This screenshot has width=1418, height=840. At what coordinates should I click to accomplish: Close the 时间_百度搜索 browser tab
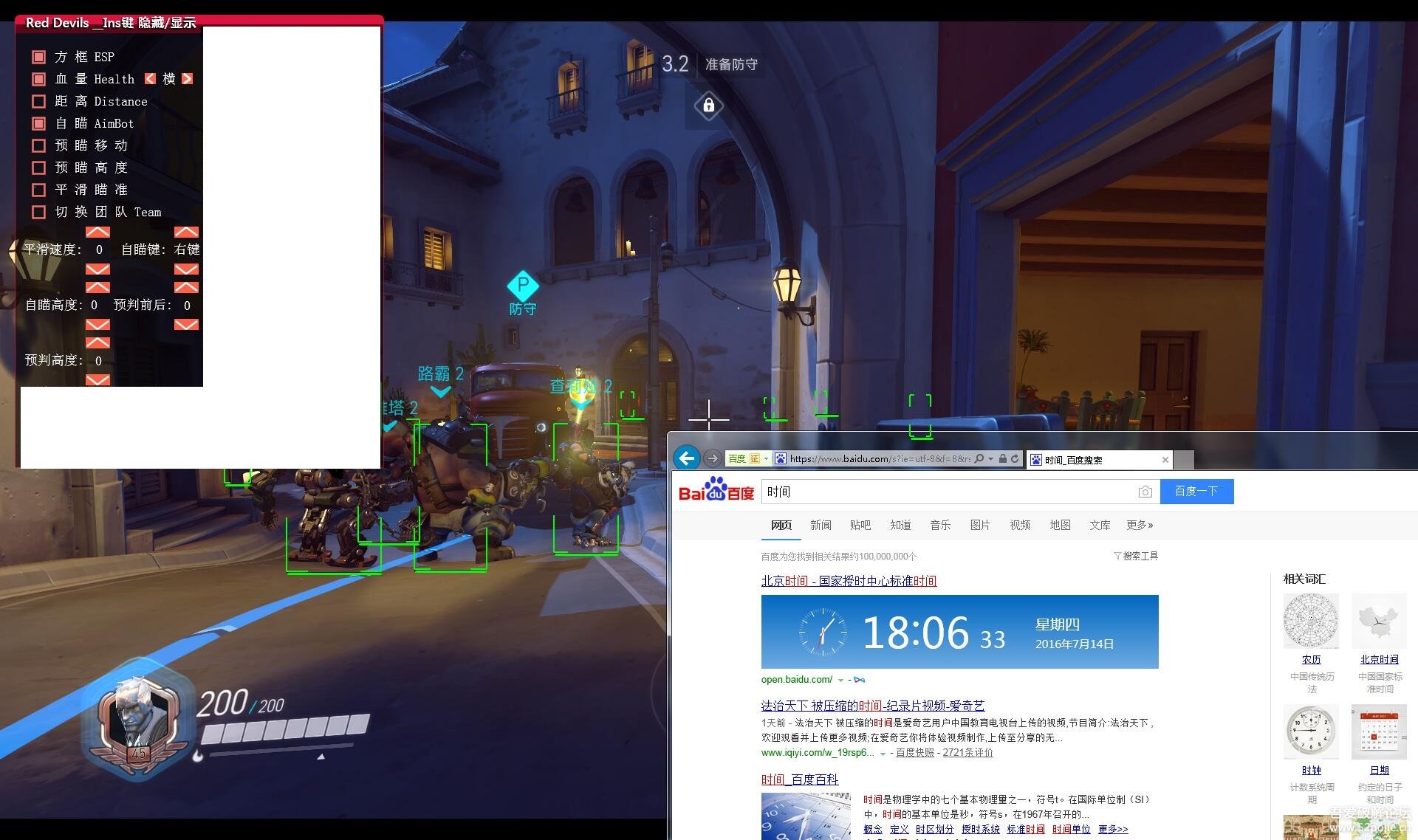(x=1165, y=460)
